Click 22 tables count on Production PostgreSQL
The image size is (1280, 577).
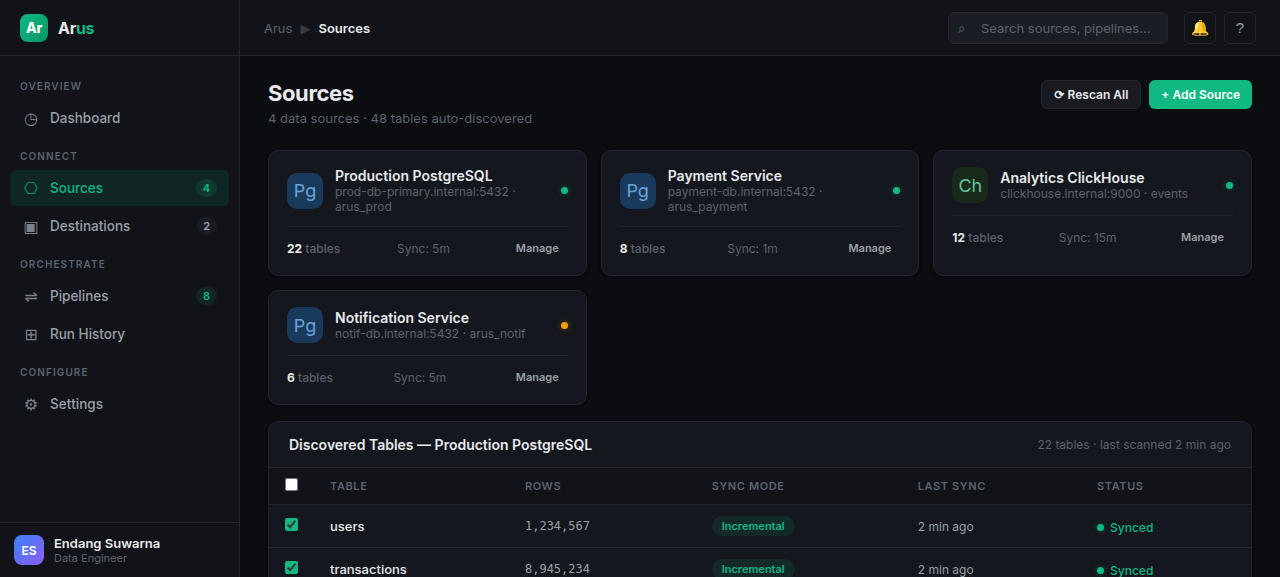click(313, 248)
